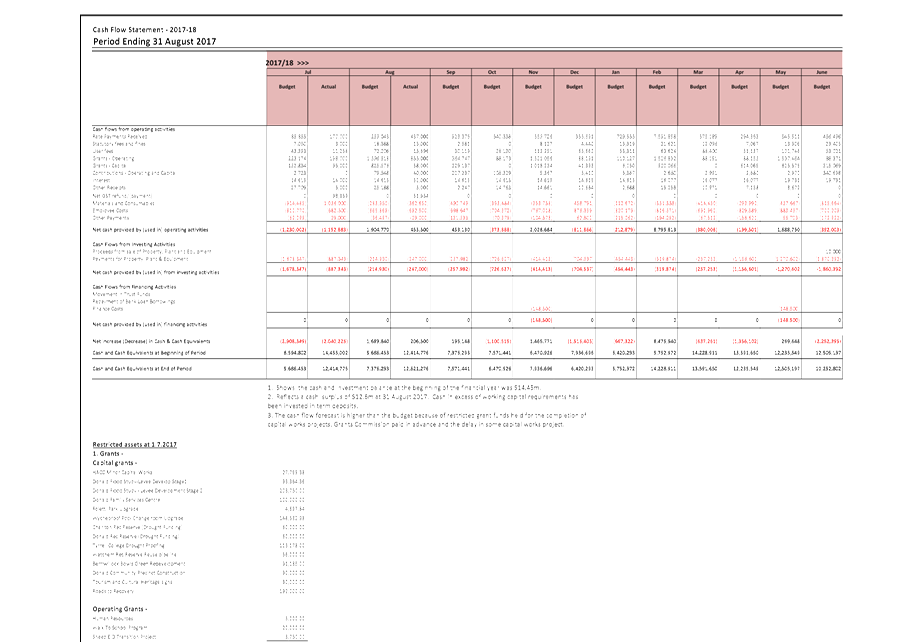Click the Nov month header cell
The width and height of the screenshot is (923, 642).
click(533, 73)
